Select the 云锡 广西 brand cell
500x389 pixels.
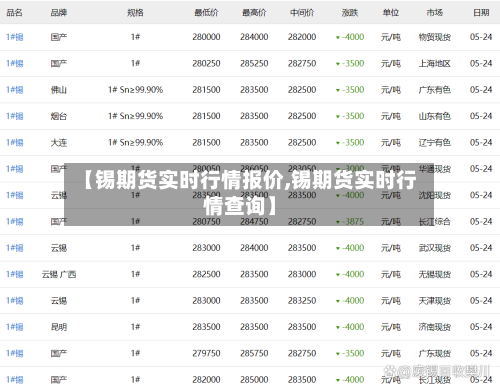pyautogui.click(x=59, y=274)
